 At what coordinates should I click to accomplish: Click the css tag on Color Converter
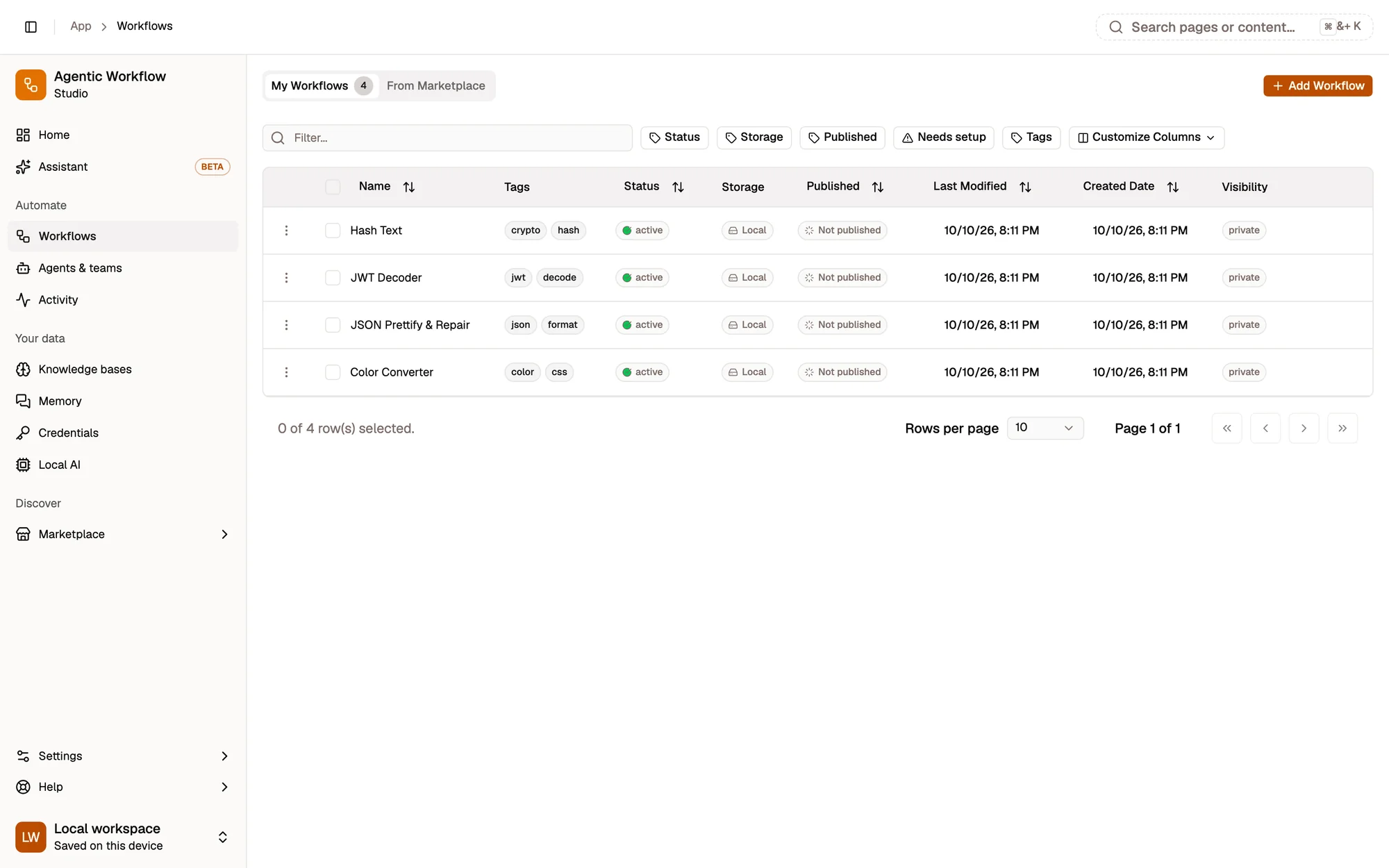click(x=559, y=372)
